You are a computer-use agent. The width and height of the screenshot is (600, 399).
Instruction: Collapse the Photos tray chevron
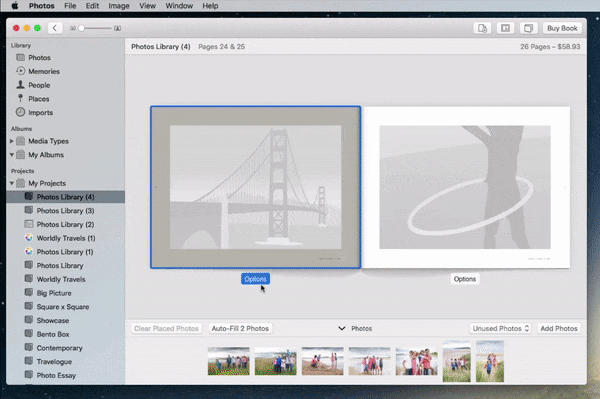pyautogui.click(x=342, y=329)
